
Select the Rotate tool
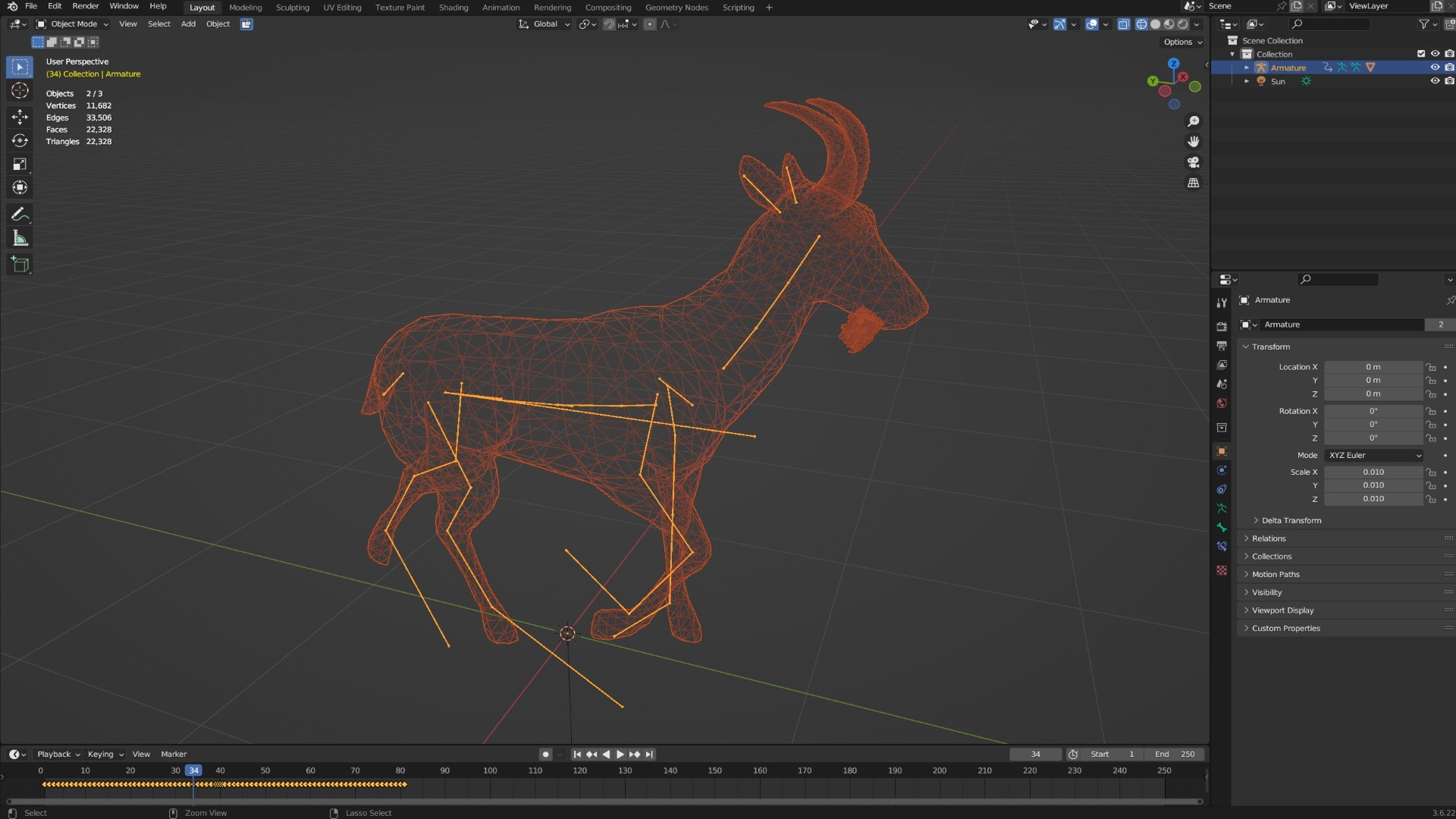pos(20,140)
